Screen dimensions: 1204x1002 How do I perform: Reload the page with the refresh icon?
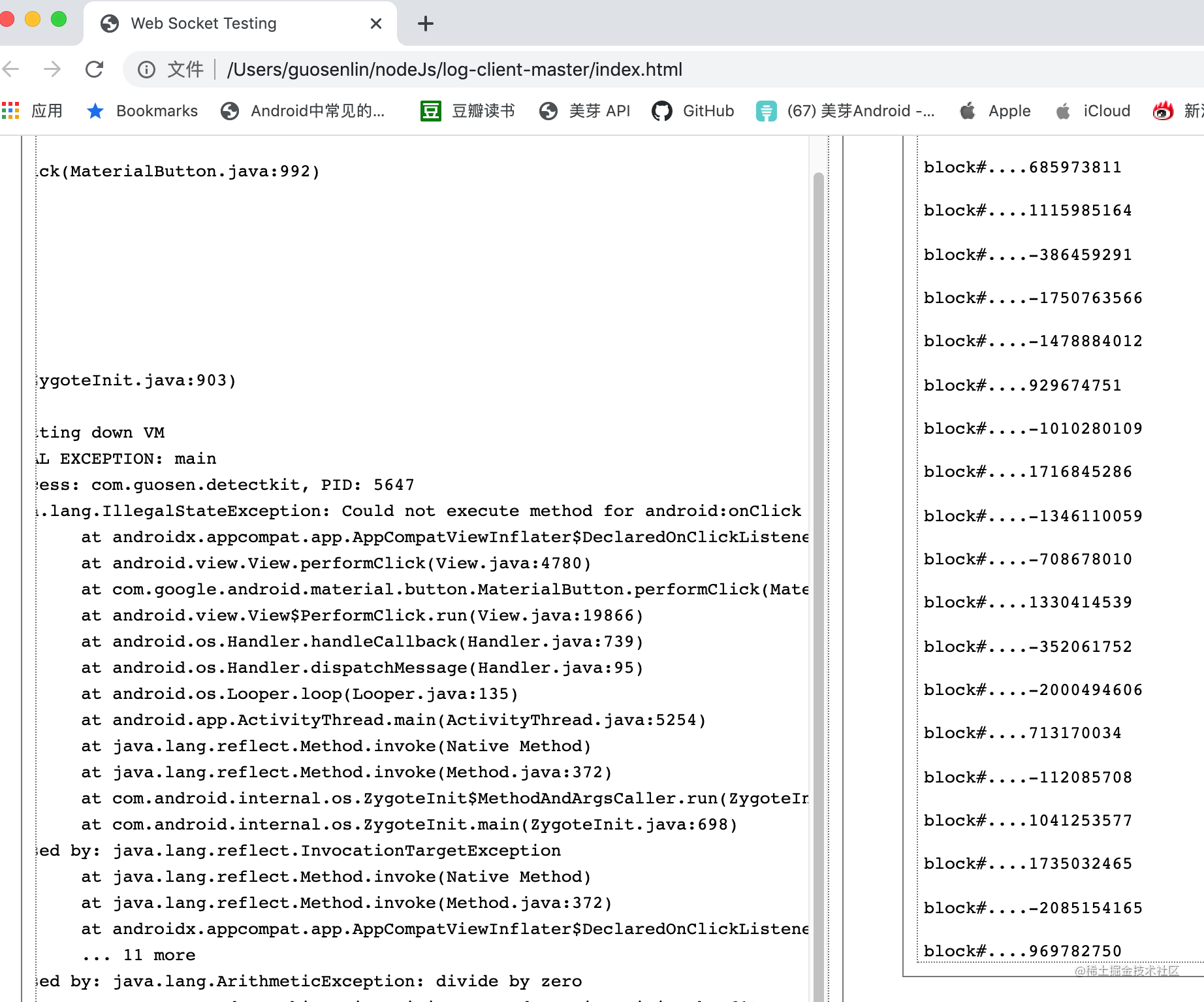[95, 69]
